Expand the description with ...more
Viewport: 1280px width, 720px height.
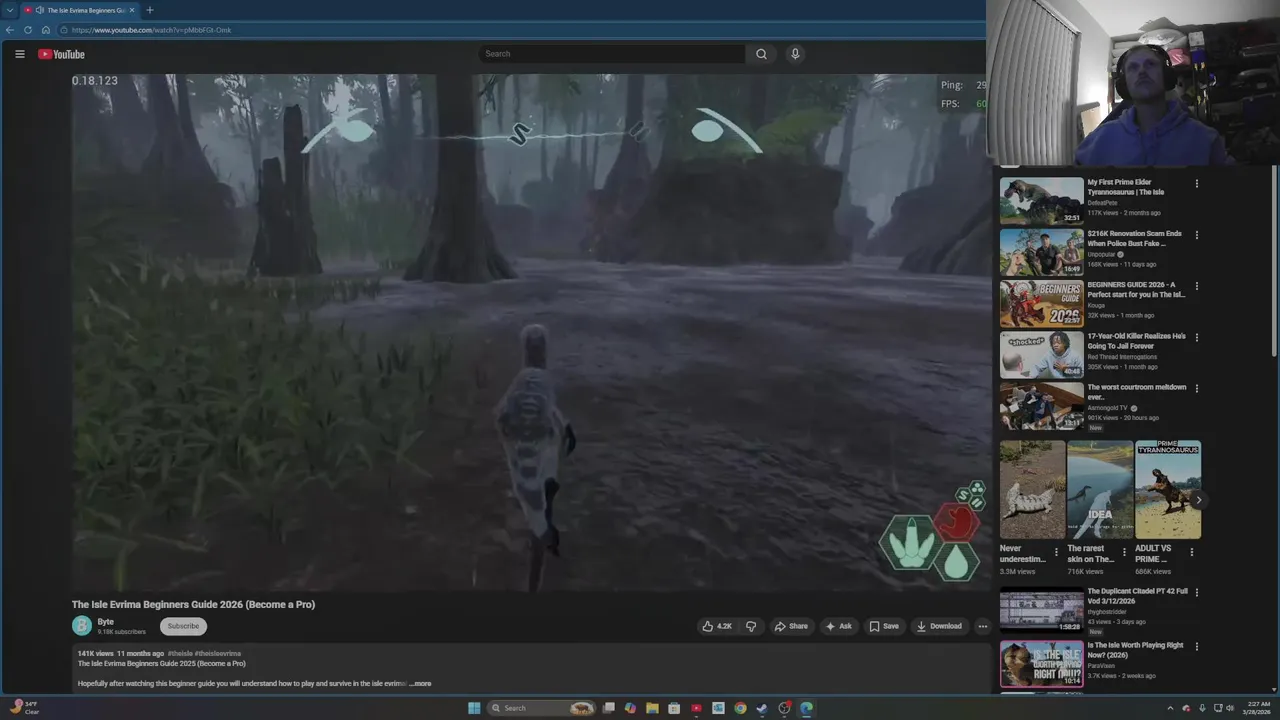(420, 684)
